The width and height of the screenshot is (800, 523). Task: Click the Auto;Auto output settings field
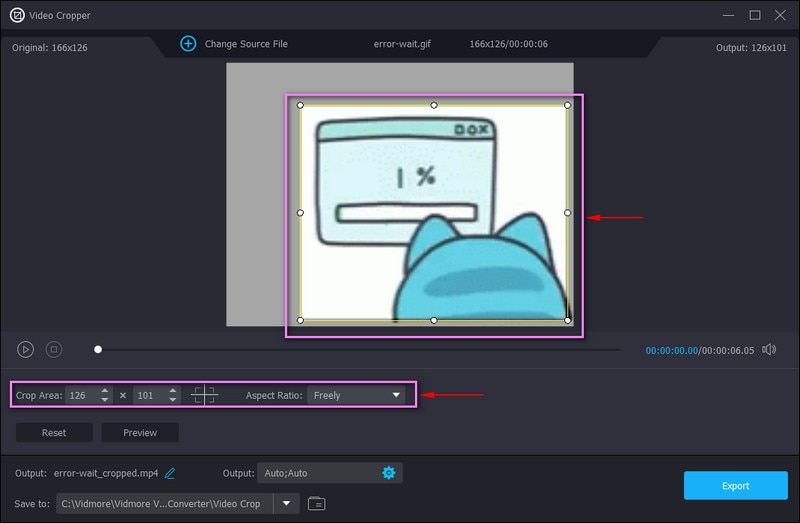(x=316, y=473)
